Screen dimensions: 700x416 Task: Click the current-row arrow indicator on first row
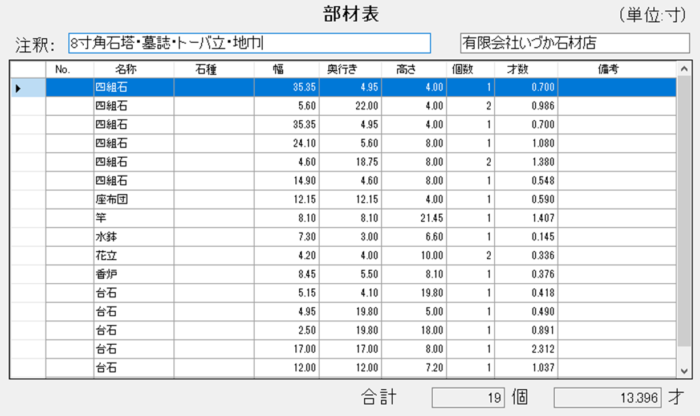[18, 88]
